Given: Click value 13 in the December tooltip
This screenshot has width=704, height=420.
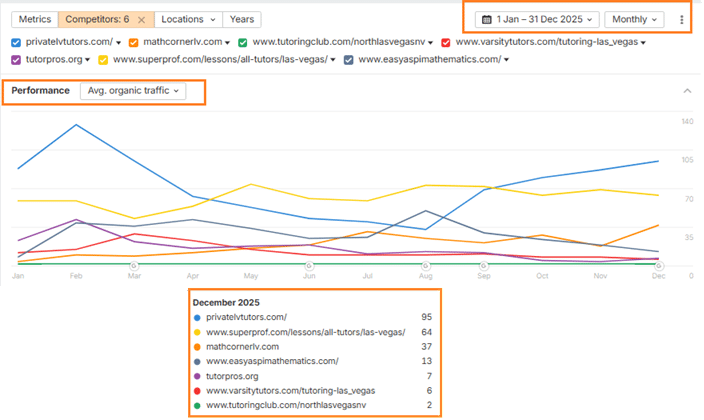Looking at the screenshot, I should [x=427, y=361].
